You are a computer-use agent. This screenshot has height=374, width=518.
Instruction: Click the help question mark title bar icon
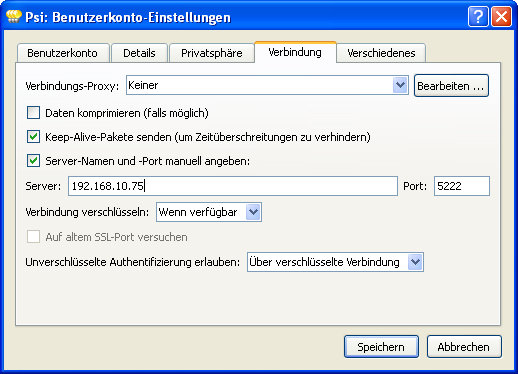tap(478, 16)
